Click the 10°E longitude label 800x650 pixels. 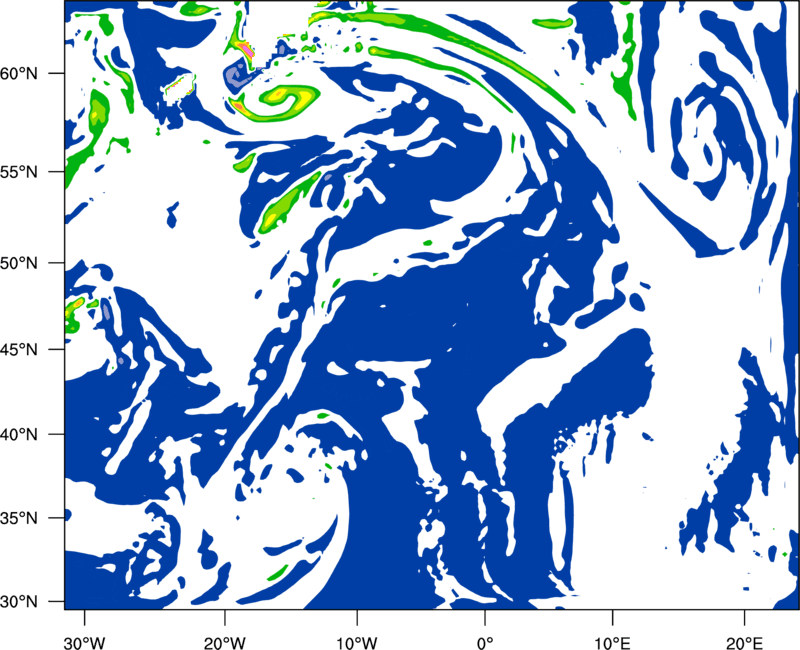[612, 643]
